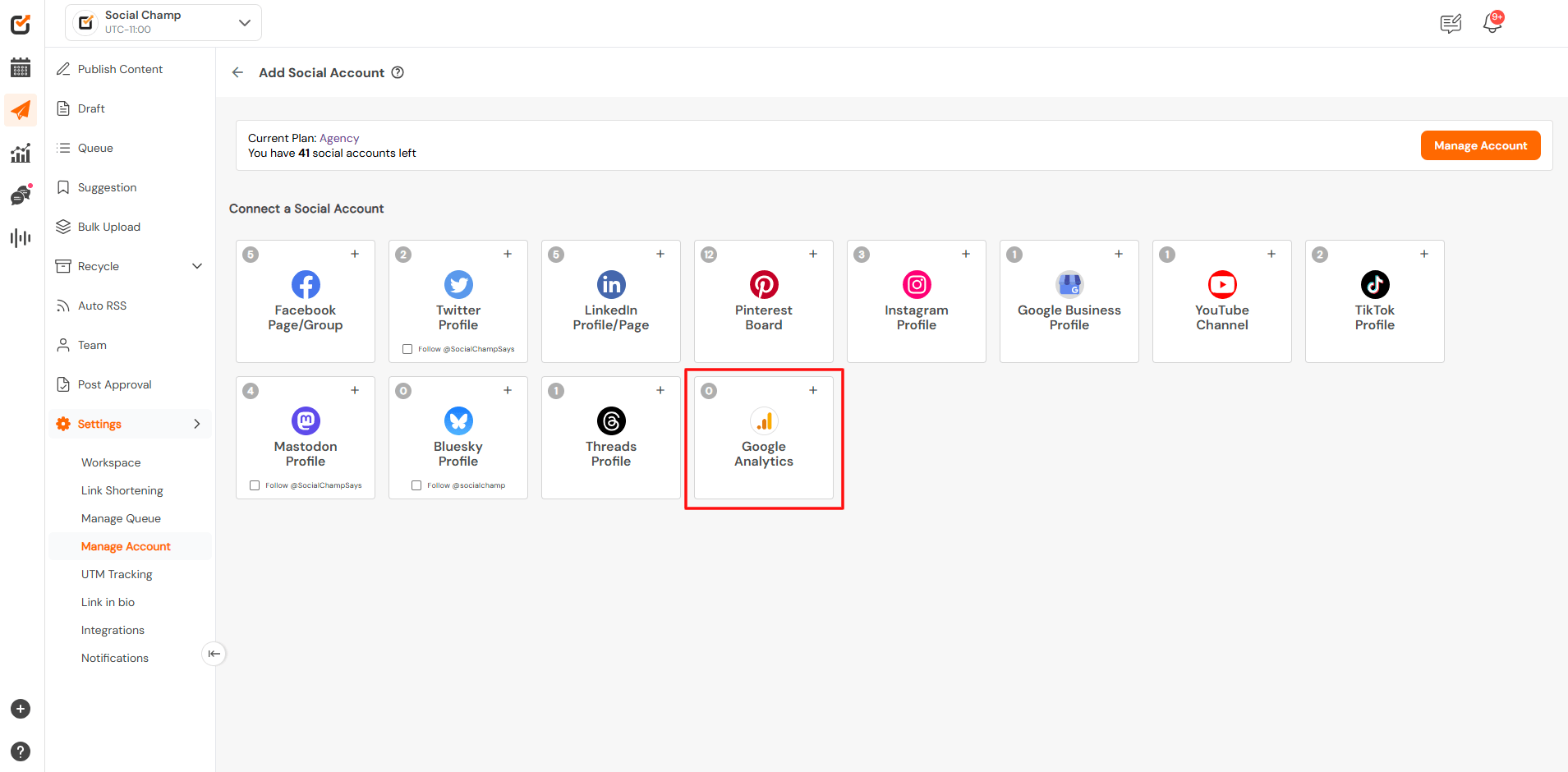
Task: Click the Instagram logo icon
Action: coord(917,285)
